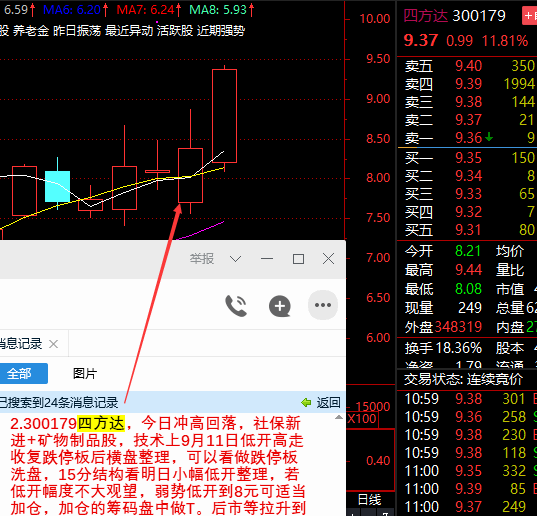Image resolution: width=537 pixels, height=516 pixels.
Task: Click the 举报 report link
Action: point(202,259)
